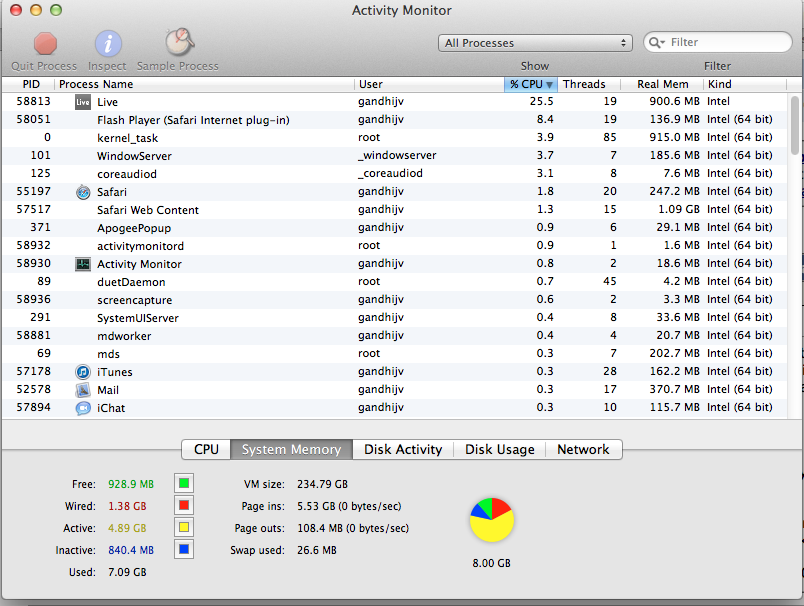804x606 pixels.
Task: Click the red Wired memory color swatch
Action: pos(184,506)
